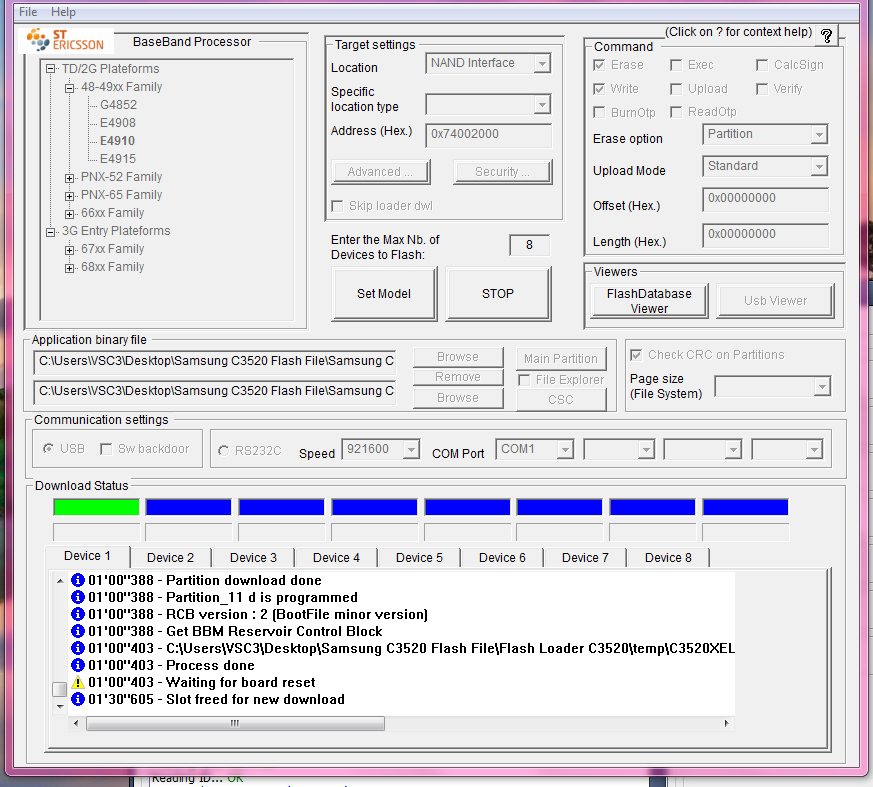This screenshot has width=873, height=787.
Task: Enable the BurnOtp checkbox
Action: click(x=599, y=112)
